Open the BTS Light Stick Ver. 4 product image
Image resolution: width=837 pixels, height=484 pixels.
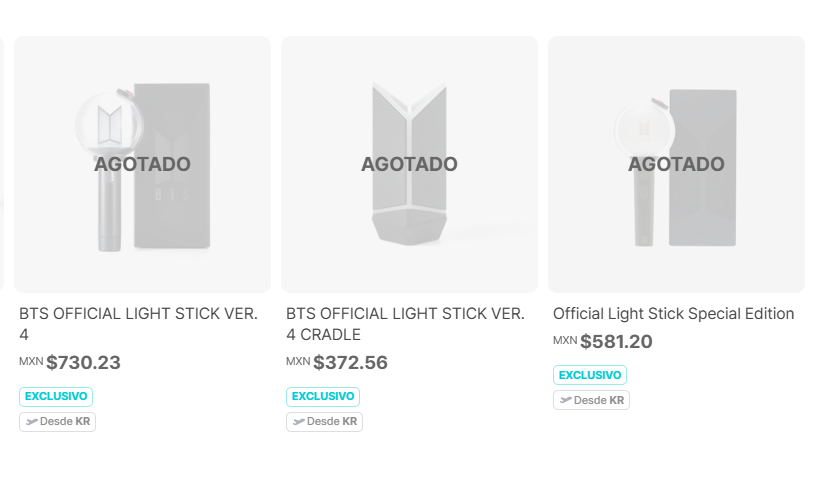[x=143, y=164]
